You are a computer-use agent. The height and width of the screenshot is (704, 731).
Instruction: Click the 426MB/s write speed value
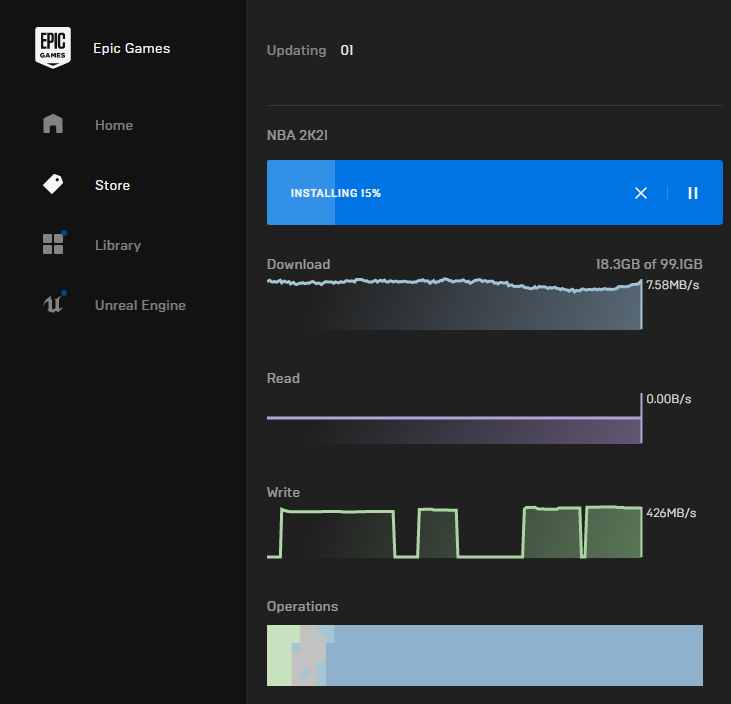[x=671, y=513]
